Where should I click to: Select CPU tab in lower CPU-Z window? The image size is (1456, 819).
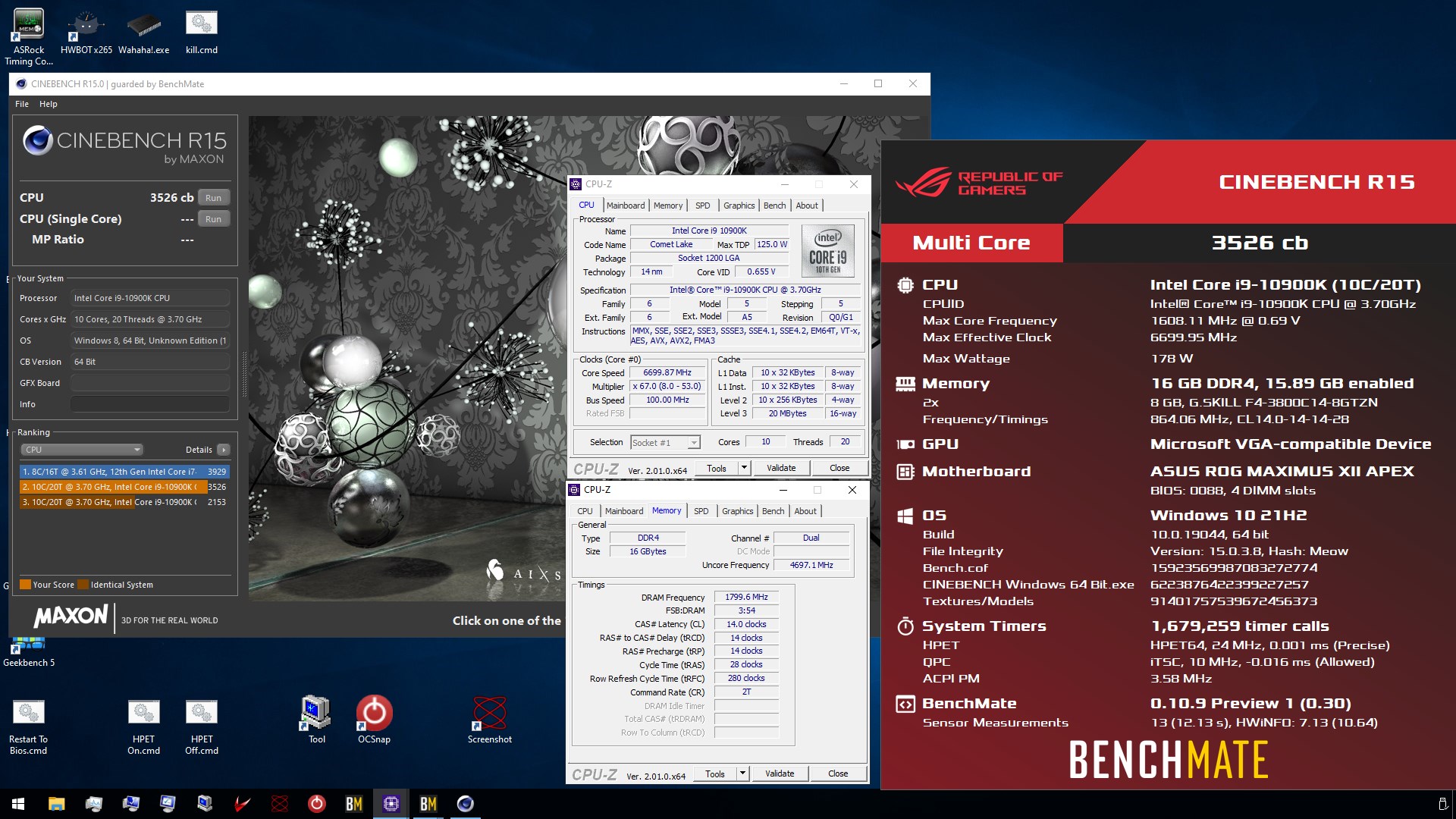[585, 511]
